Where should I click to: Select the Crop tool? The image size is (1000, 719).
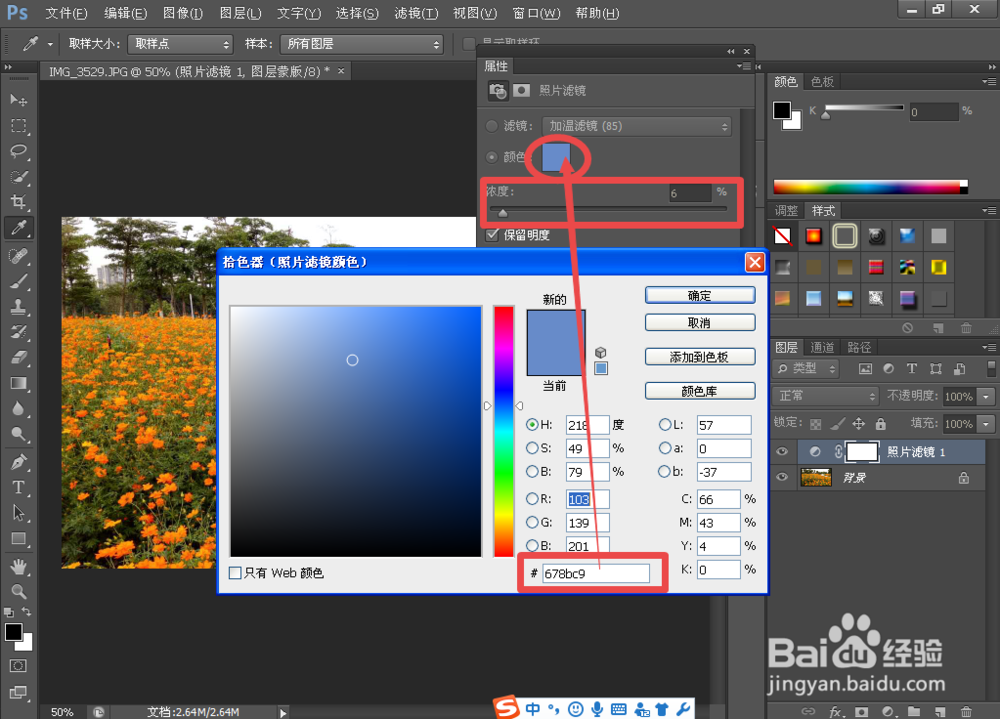click(x=18, y=202)
